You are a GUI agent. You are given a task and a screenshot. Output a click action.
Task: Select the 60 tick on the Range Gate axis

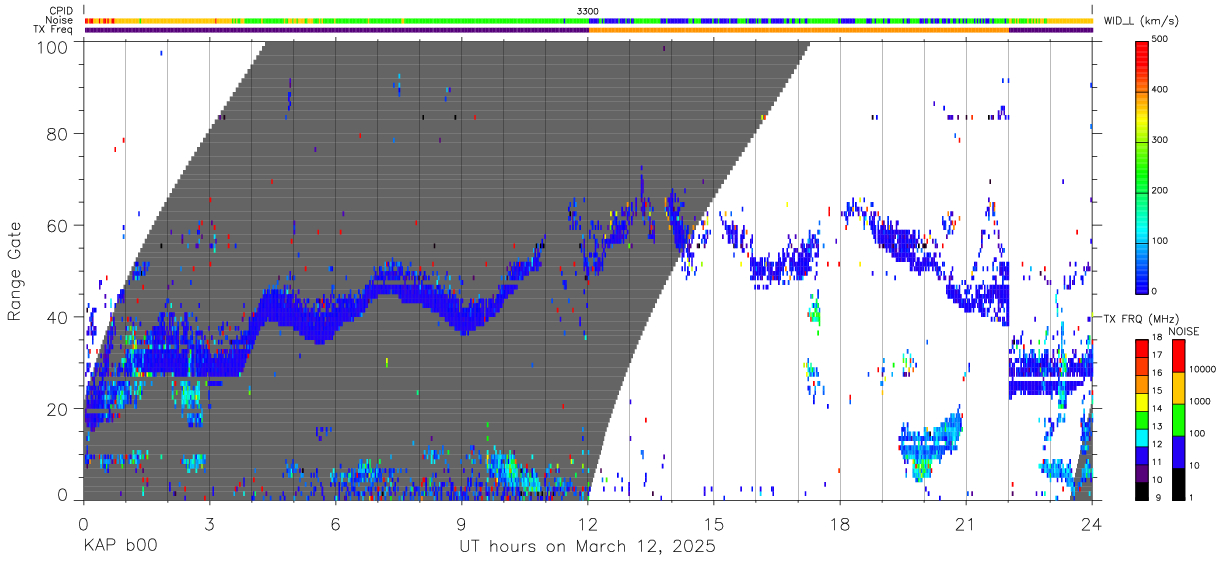point(58,225)
